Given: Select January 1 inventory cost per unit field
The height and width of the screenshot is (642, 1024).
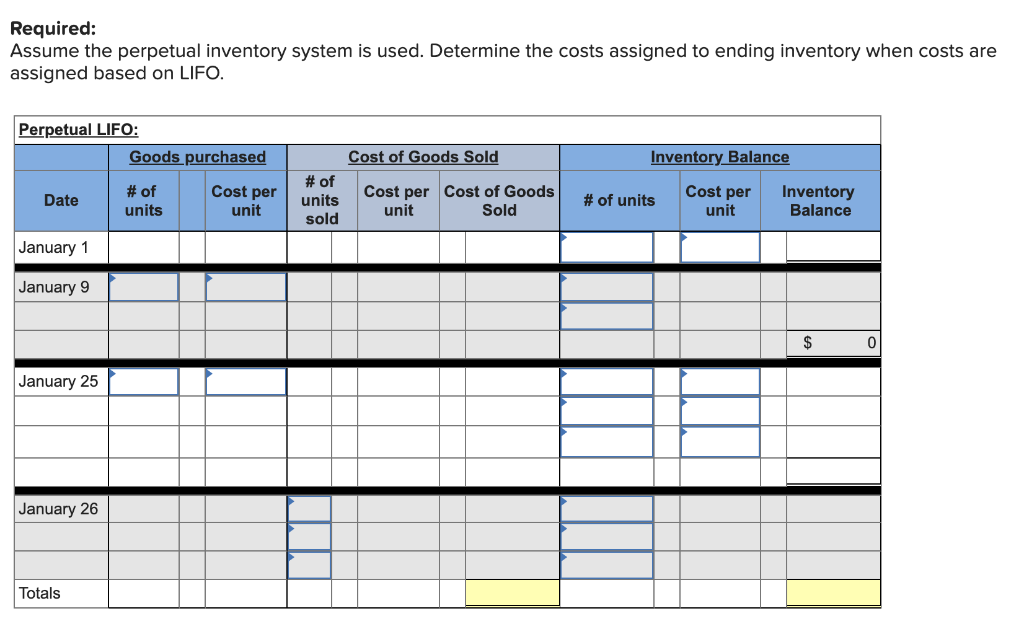Looking at the screenshot, I should coord(720,248).
